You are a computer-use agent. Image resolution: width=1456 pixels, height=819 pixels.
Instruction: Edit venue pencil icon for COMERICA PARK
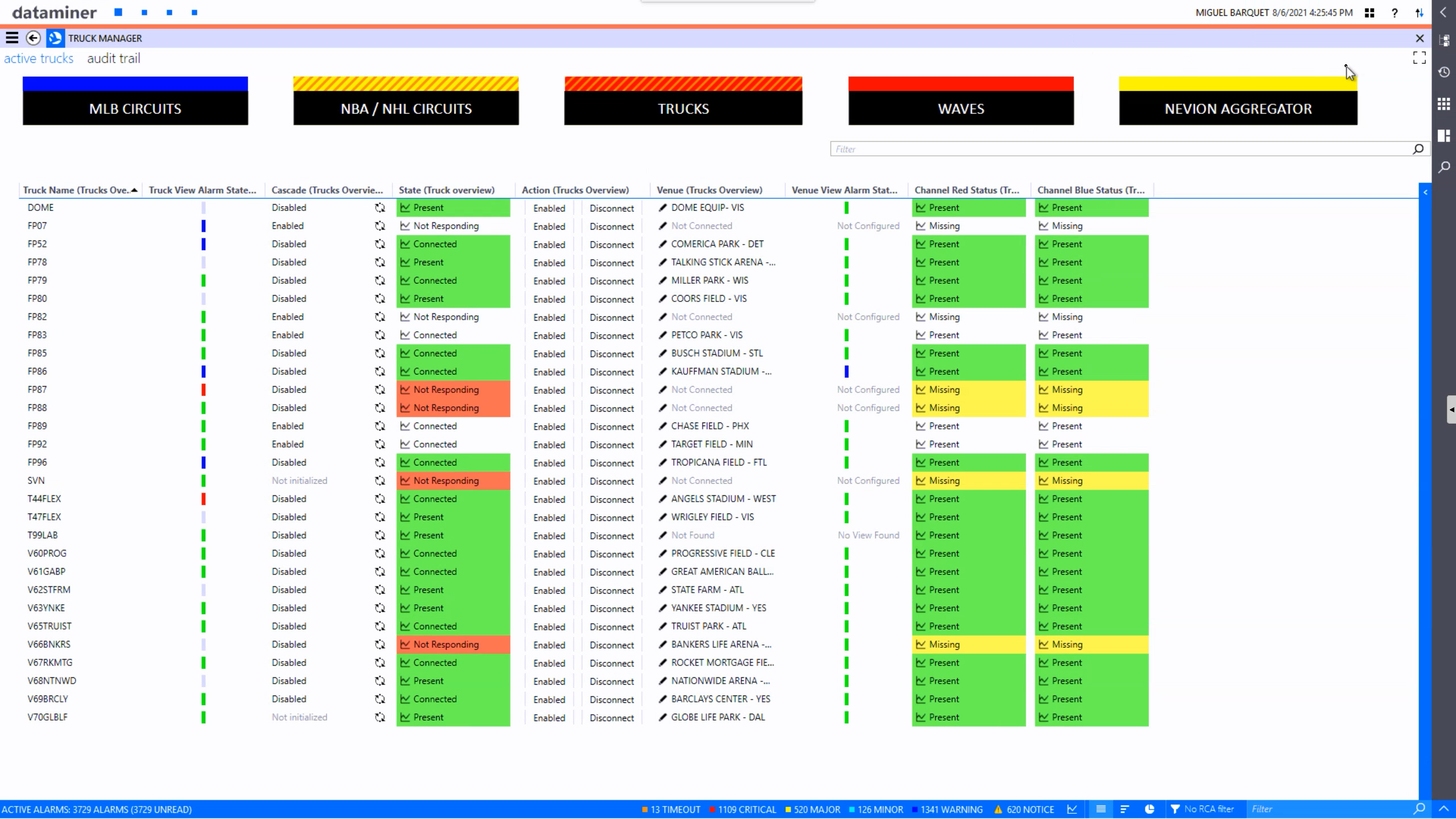tap(663, 244)
